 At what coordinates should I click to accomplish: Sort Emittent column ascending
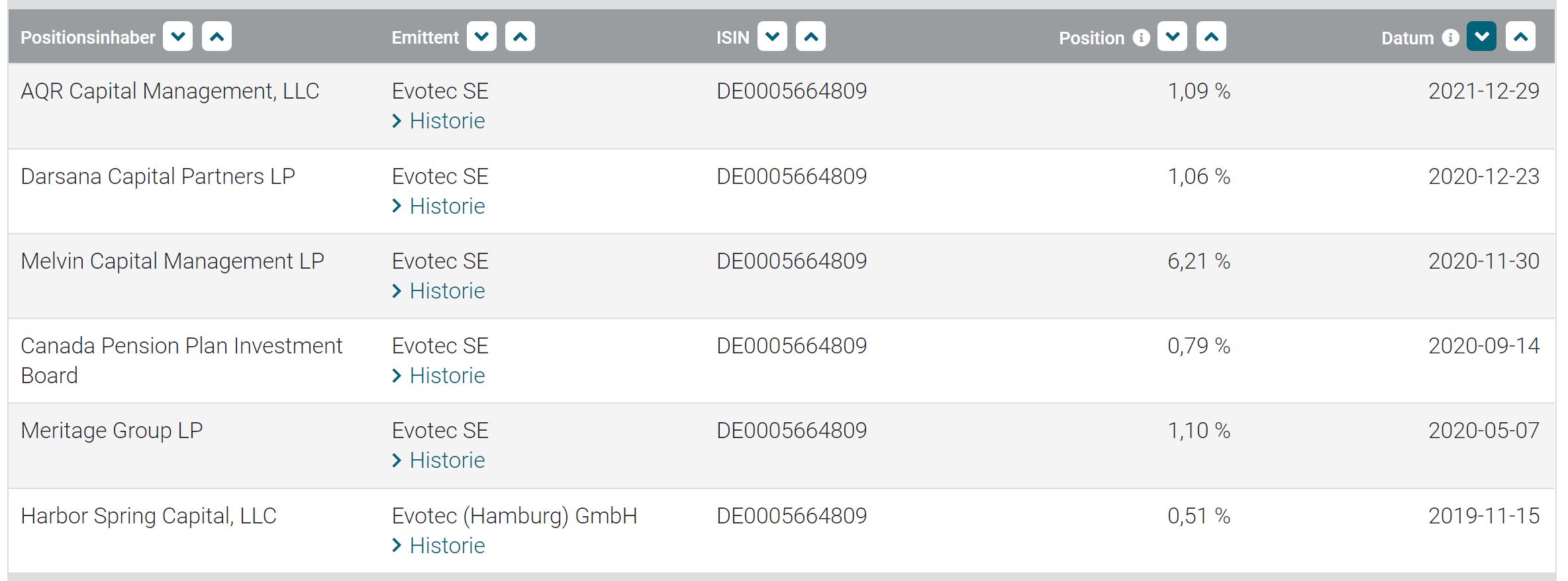point(520,36)
